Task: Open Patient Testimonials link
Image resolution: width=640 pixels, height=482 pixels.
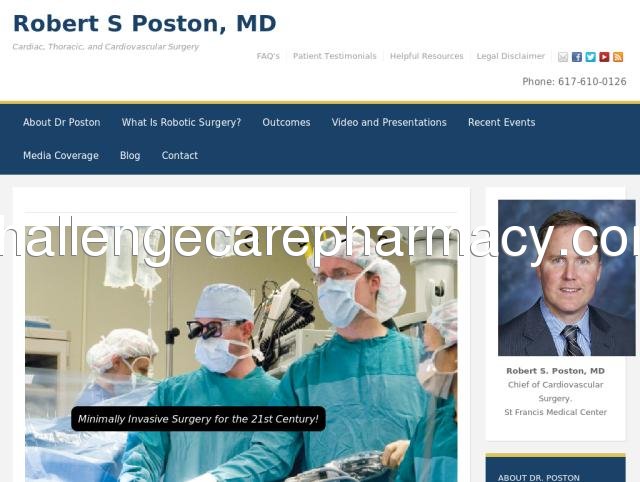Action: coord(335,56)
